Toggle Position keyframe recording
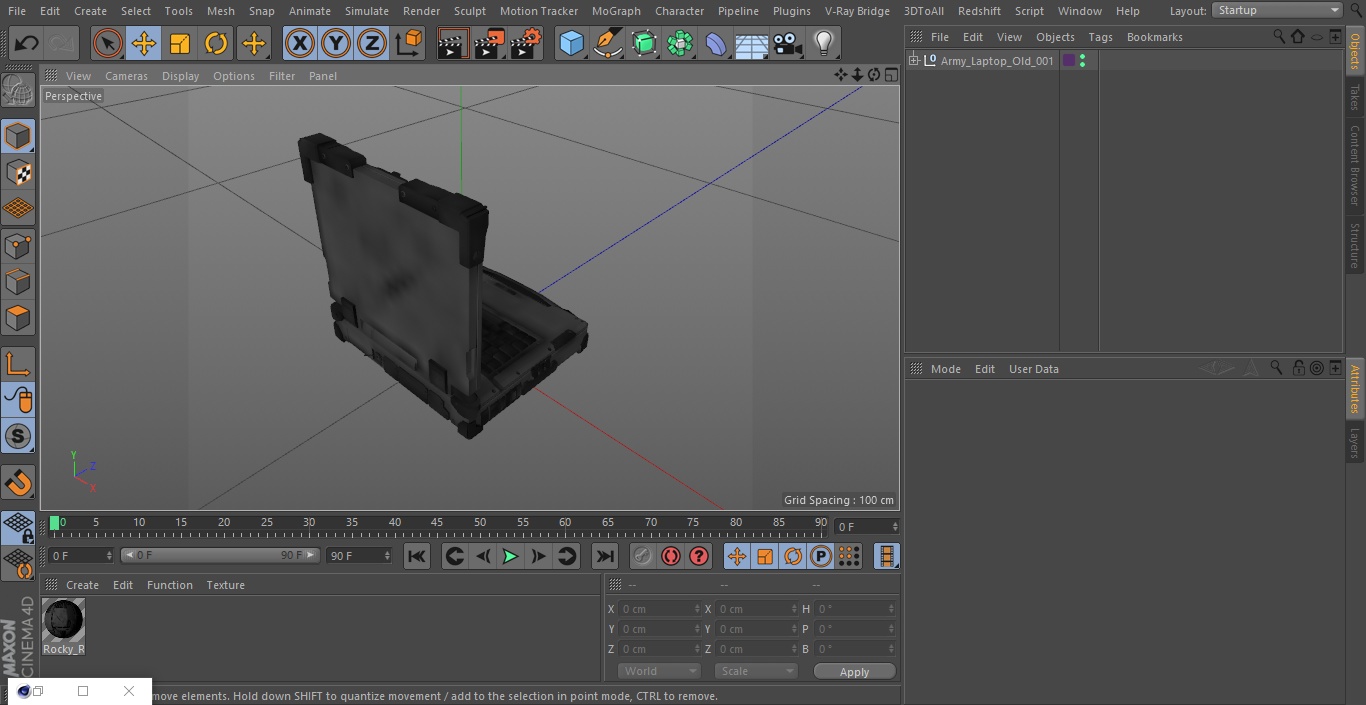The image size is (1366, 705). (x=737, y=556)
